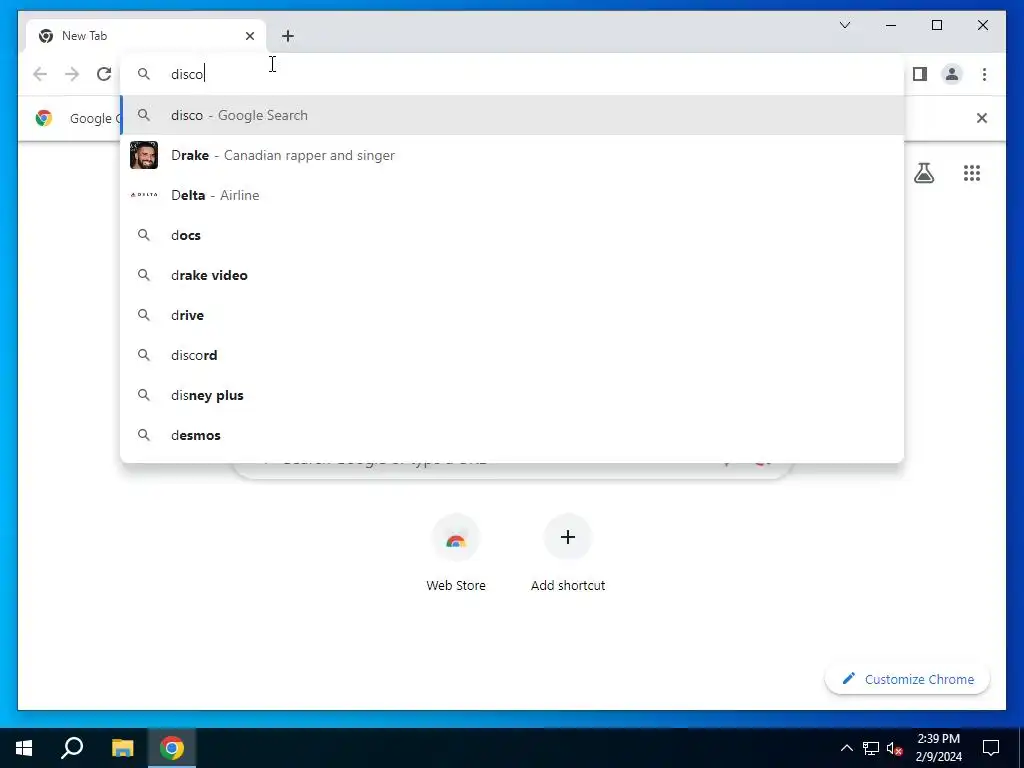This screenshot has height=768, width=1024.
Task: Show hidden system tray icons
Action: pos(846,748)
